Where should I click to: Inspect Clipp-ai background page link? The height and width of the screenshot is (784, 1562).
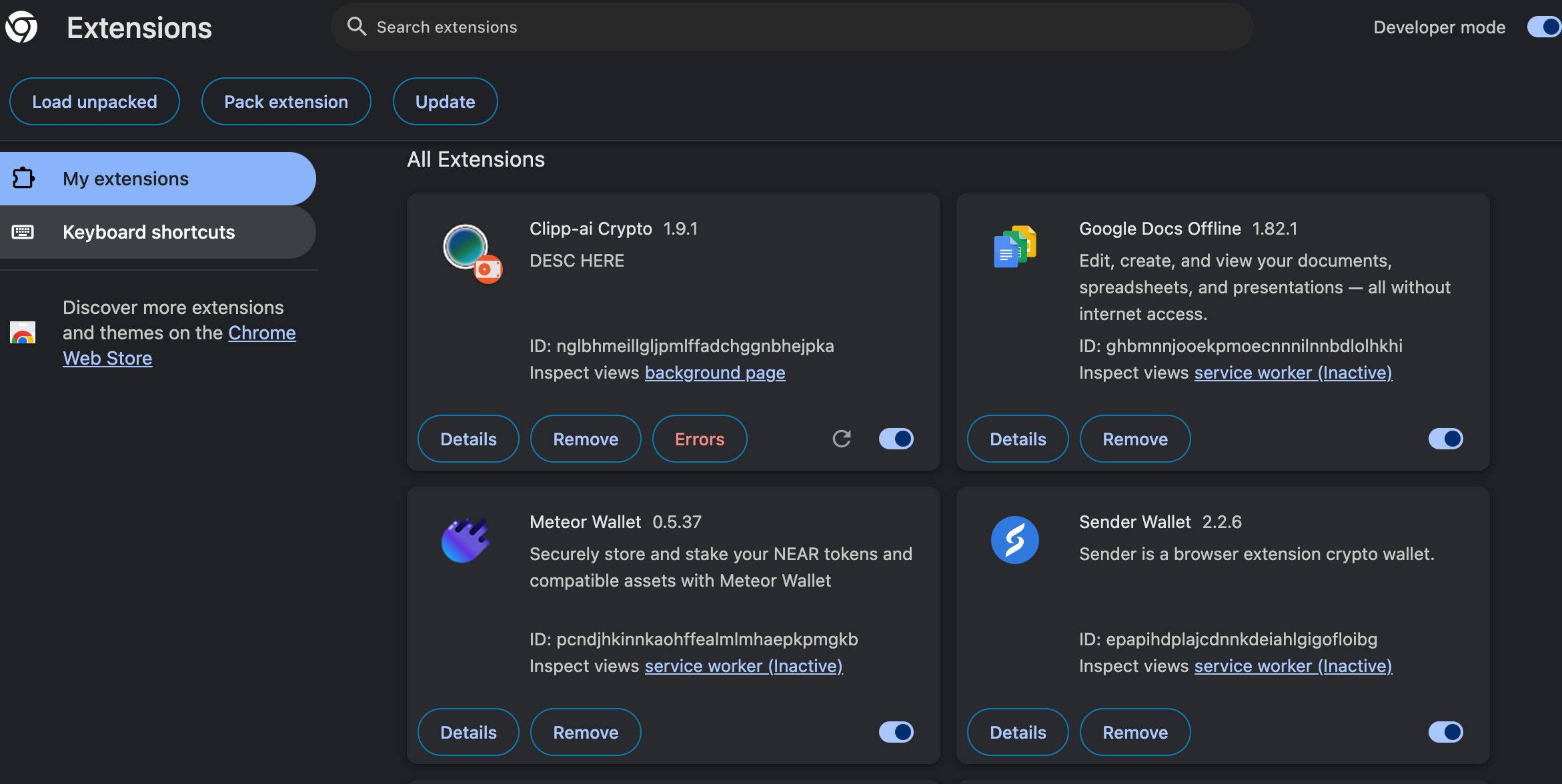(x=715, y=373)
